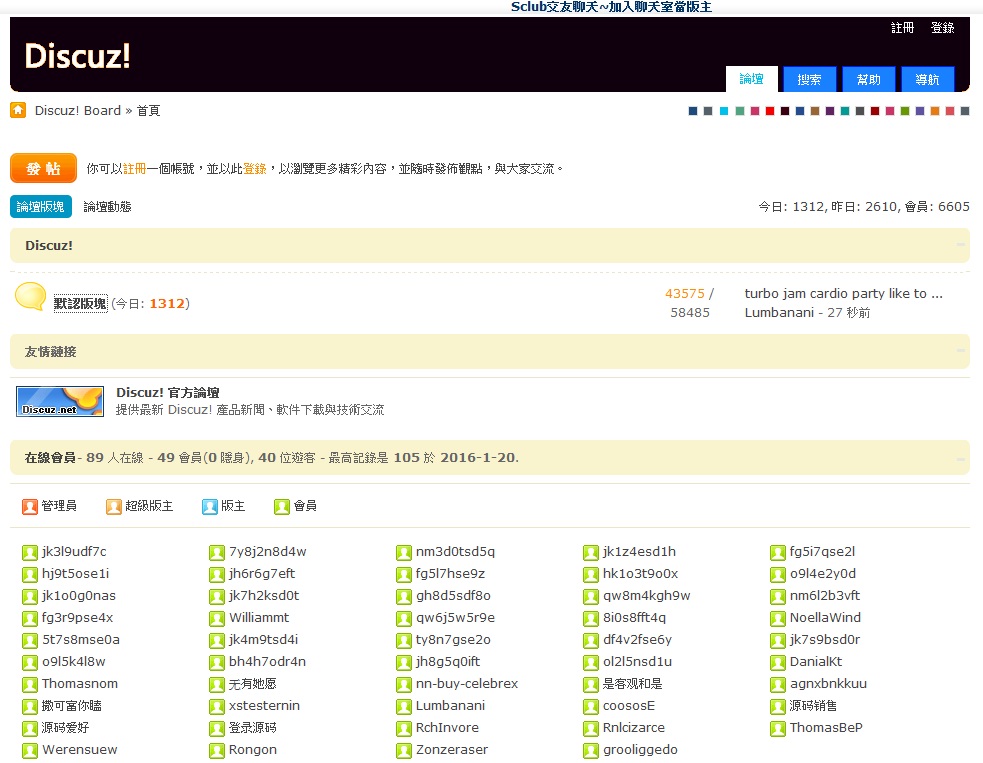Screen dimensions: 983x763
Task: Choose the bright red style color swatch
Action: click(770, 111)
